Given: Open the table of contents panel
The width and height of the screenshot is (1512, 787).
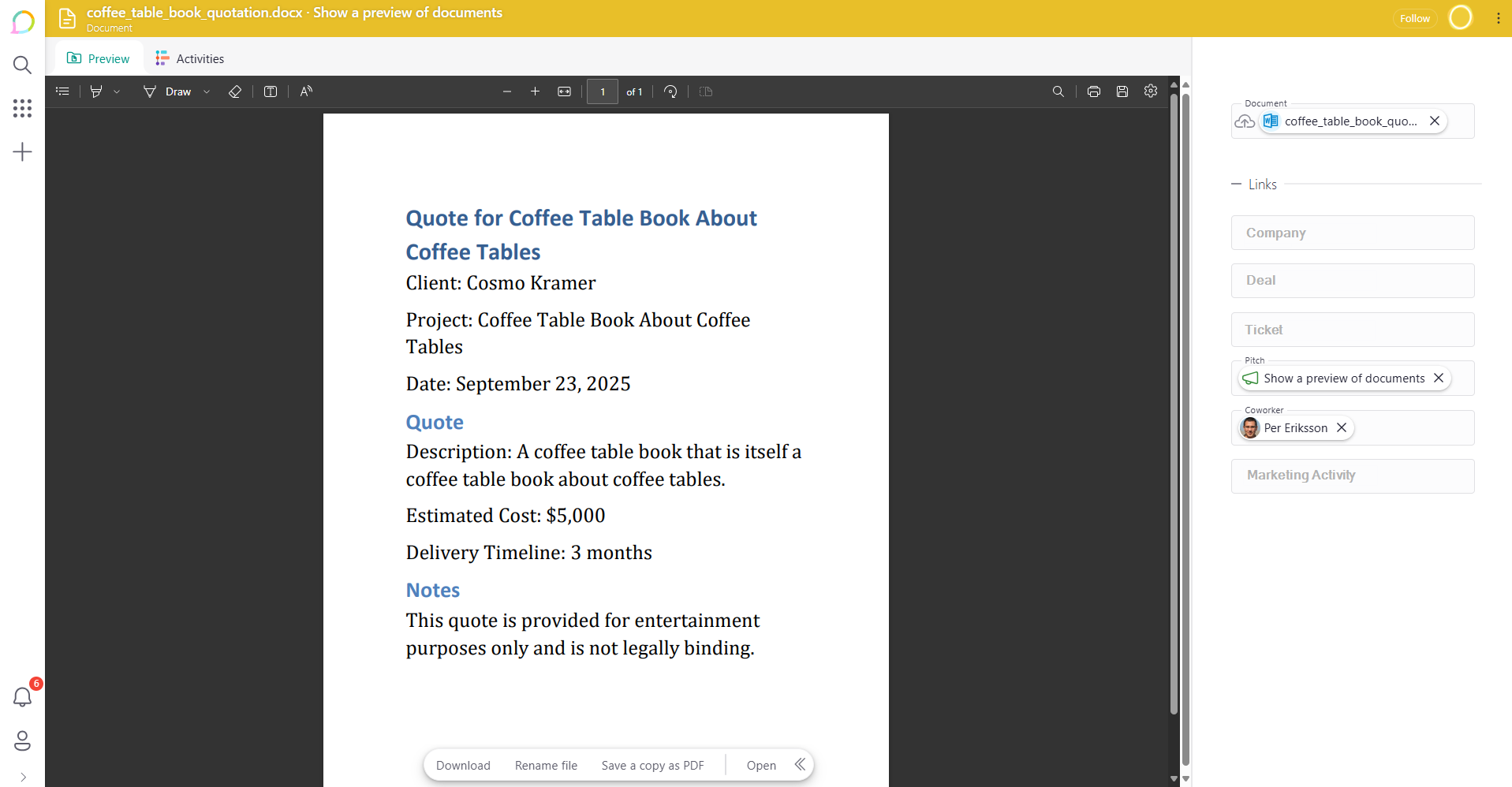Looking at the screenshot, I should (62, 91).
